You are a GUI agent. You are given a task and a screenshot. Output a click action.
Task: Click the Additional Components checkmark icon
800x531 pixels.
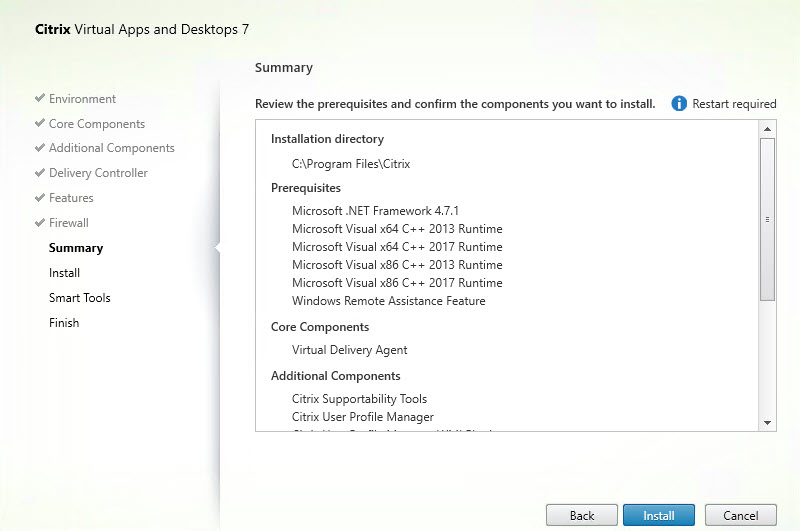[x=40, y=148]
